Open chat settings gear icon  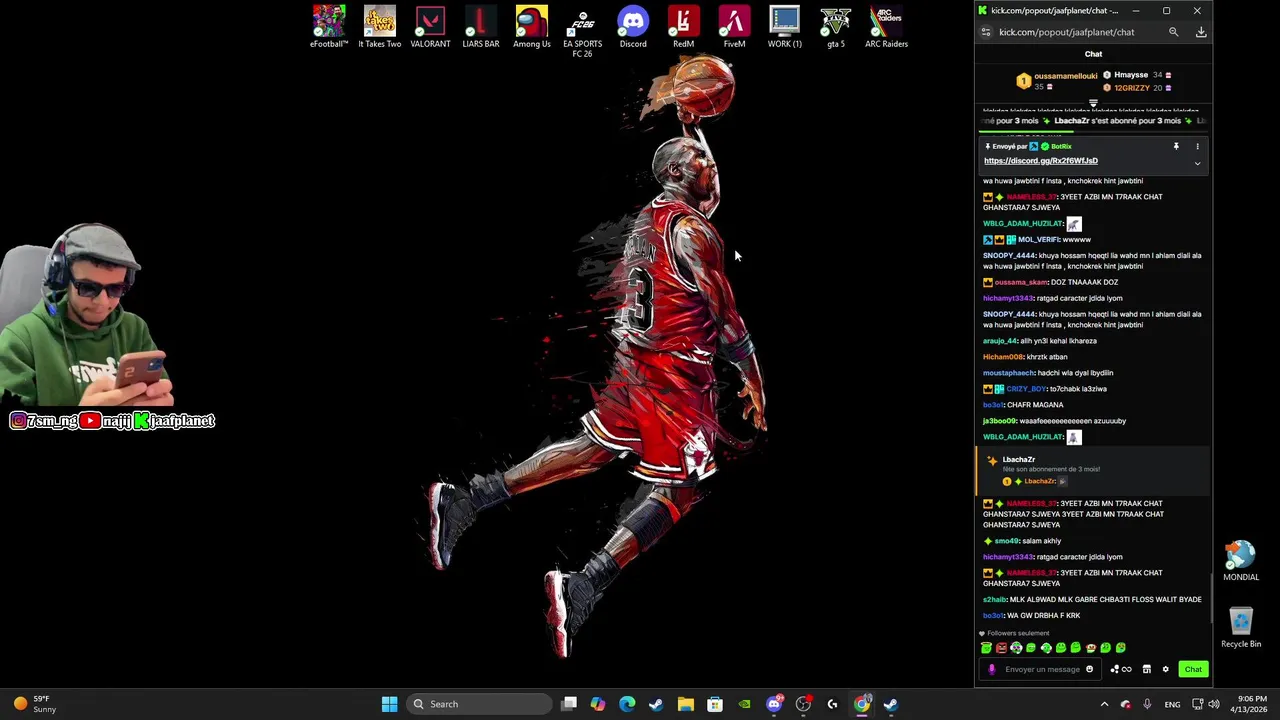tap(1165, 669)
